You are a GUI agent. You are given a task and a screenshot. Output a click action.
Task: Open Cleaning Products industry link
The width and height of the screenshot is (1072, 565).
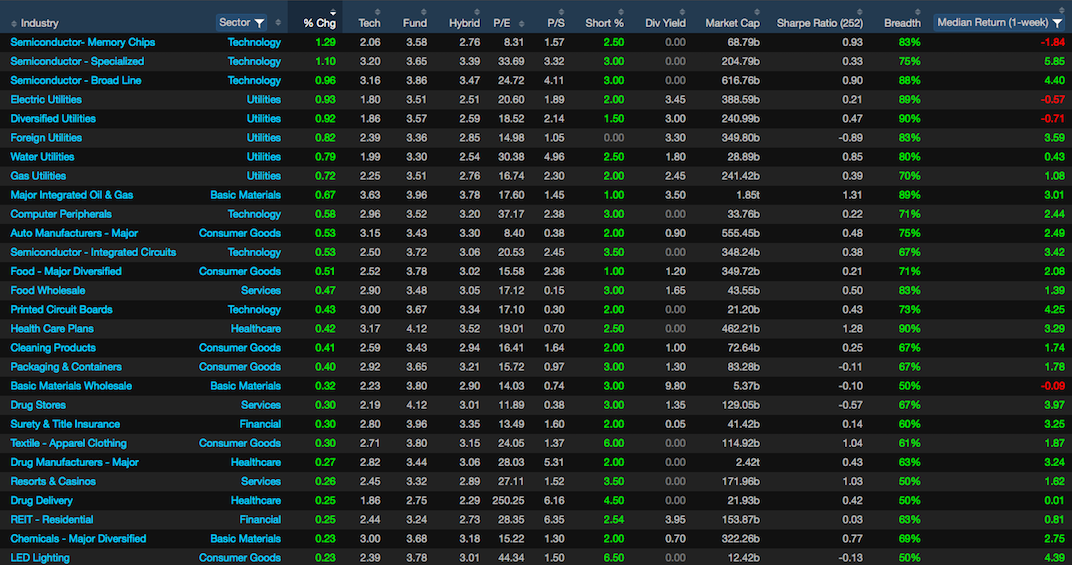click(53, 349)
